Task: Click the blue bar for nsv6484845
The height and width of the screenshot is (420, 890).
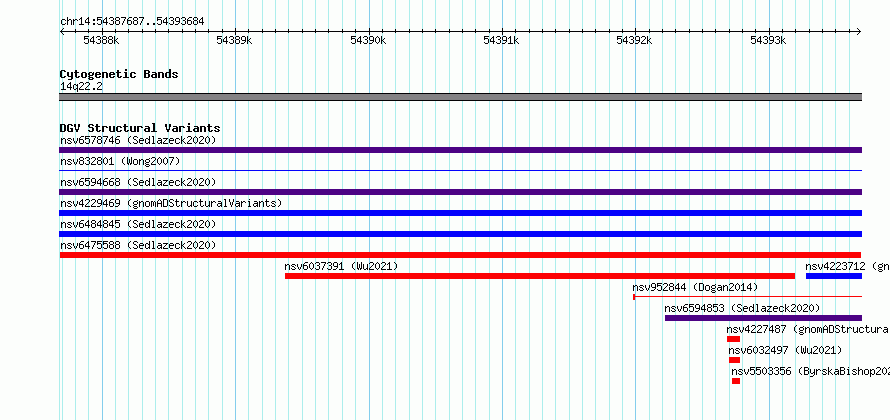Action: 460,234
